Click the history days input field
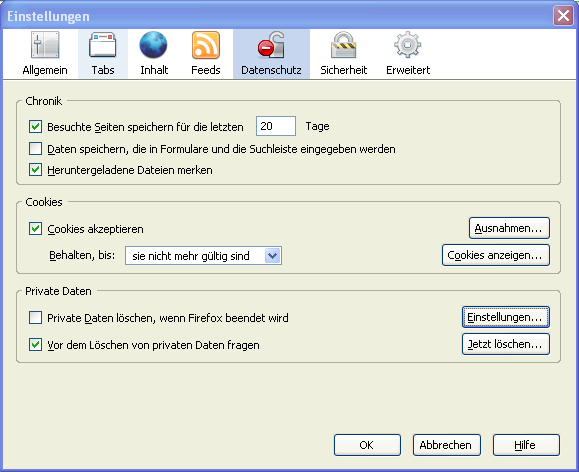 pos(276,126)
